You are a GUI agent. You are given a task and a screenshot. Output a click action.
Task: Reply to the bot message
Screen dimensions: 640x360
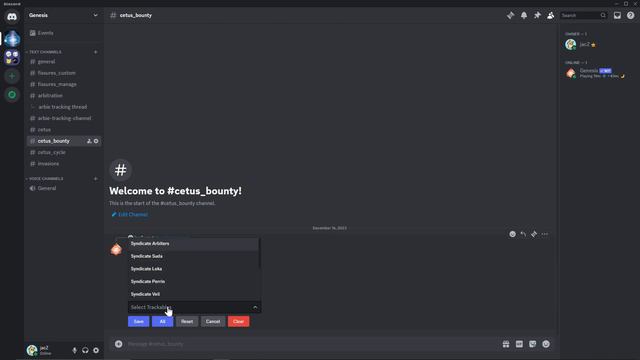[523, 234]
